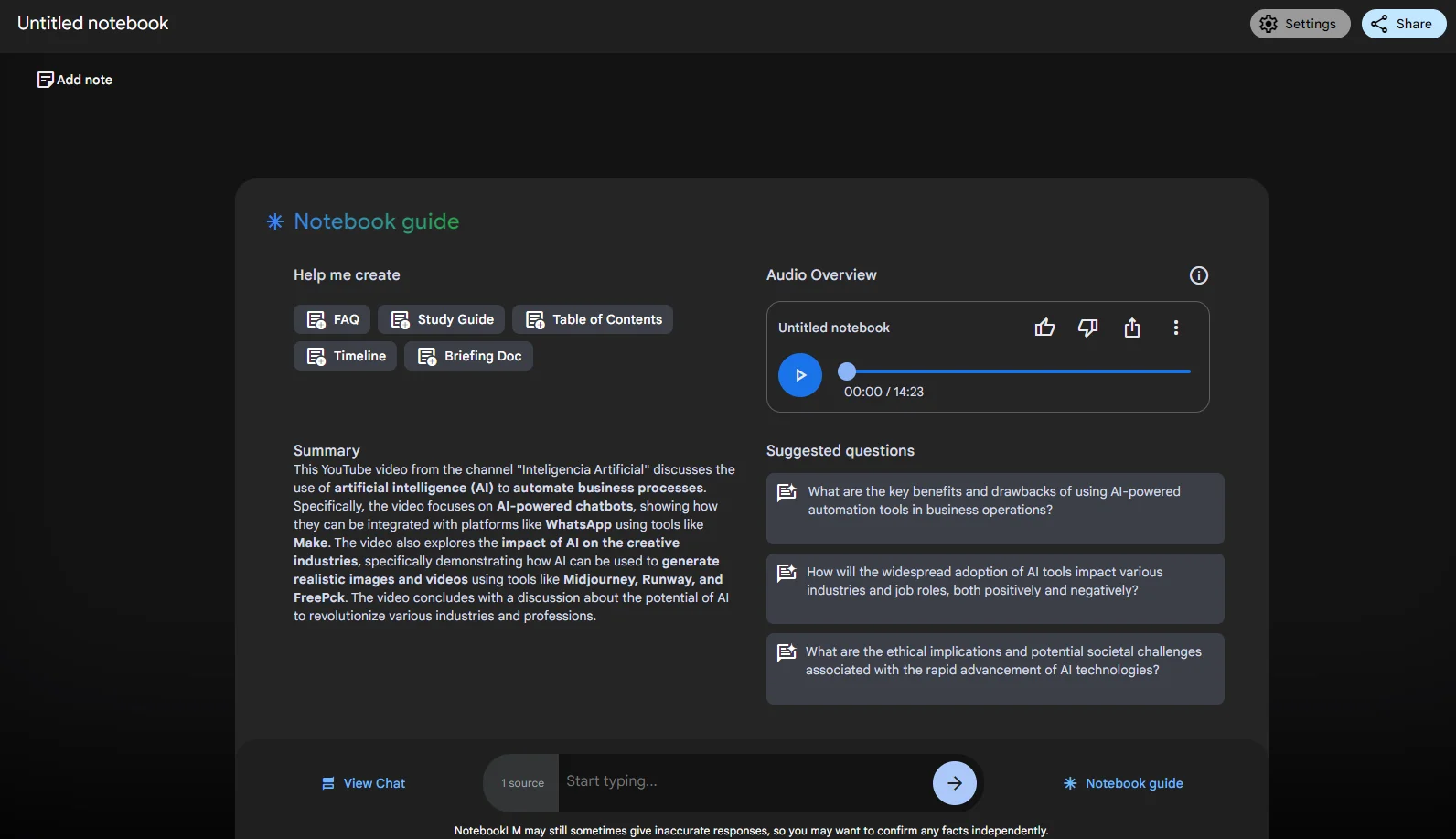Viewport: 1456px width, 839px height.
Task: Create a Table of Contents
Action: (x=593, y=319)
